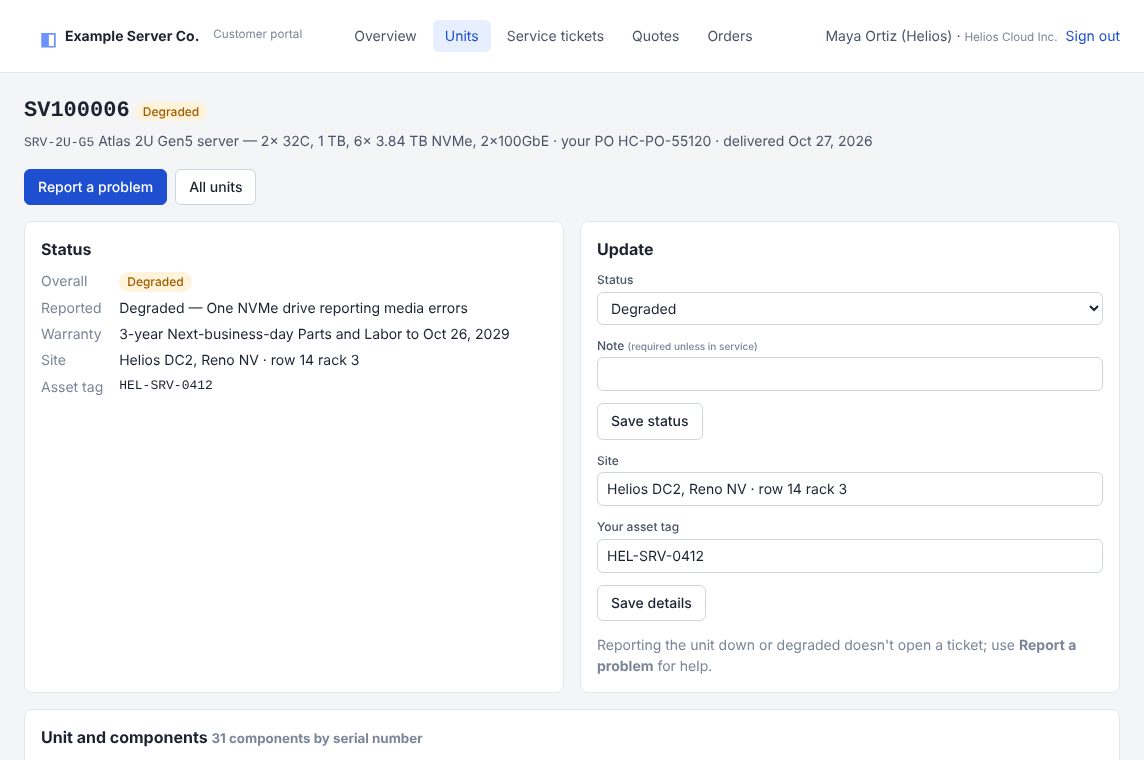
Task: Click the Unit and components heading
Action: pos(124,737)
